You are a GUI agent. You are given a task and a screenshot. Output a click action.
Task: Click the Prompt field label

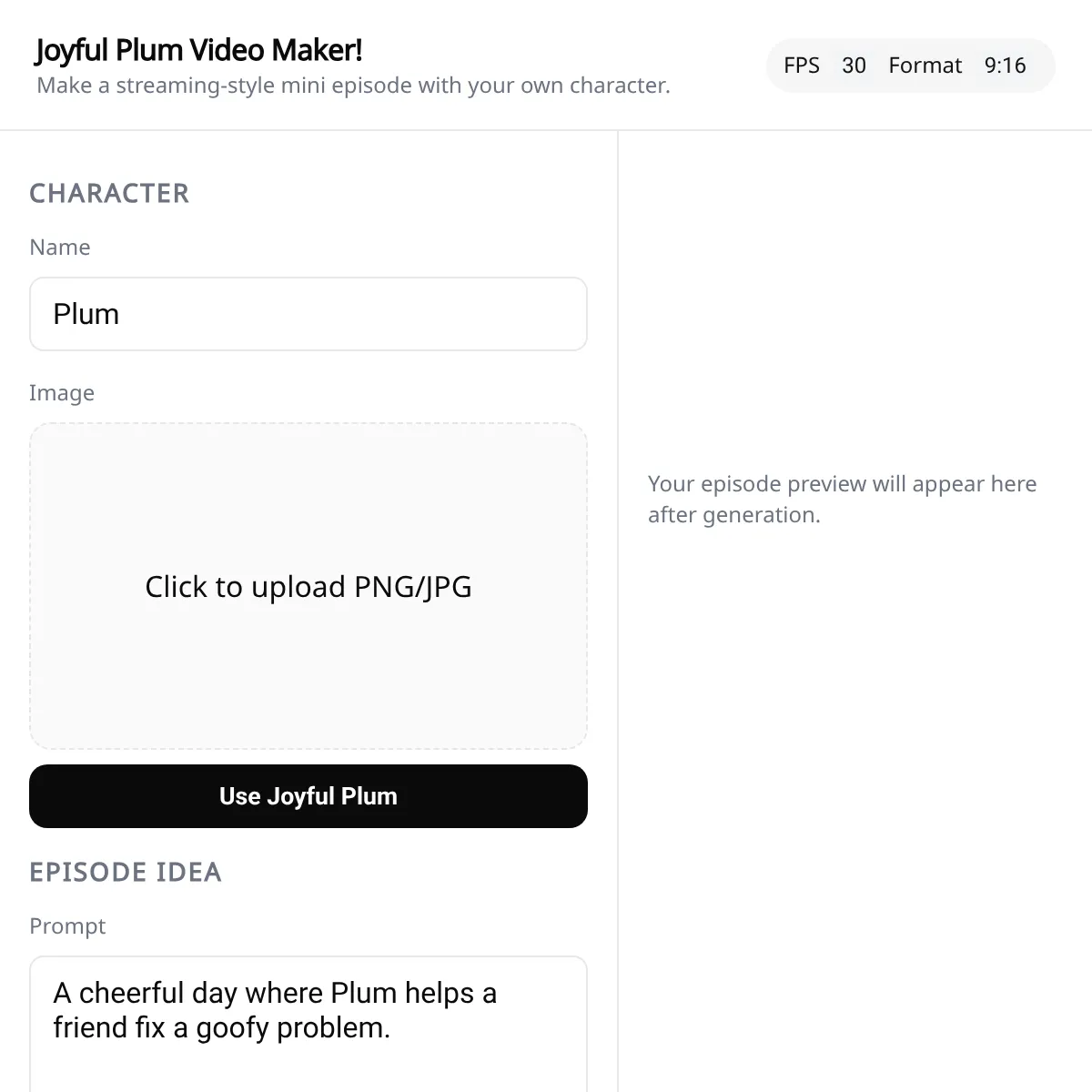tap(67, 926)
